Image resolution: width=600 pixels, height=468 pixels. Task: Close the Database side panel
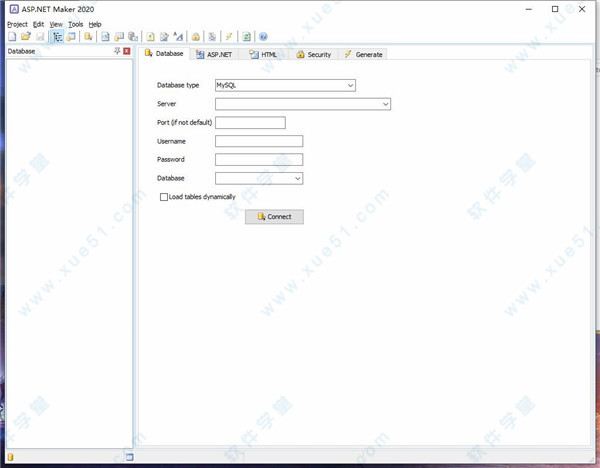(x=127, y=51)
